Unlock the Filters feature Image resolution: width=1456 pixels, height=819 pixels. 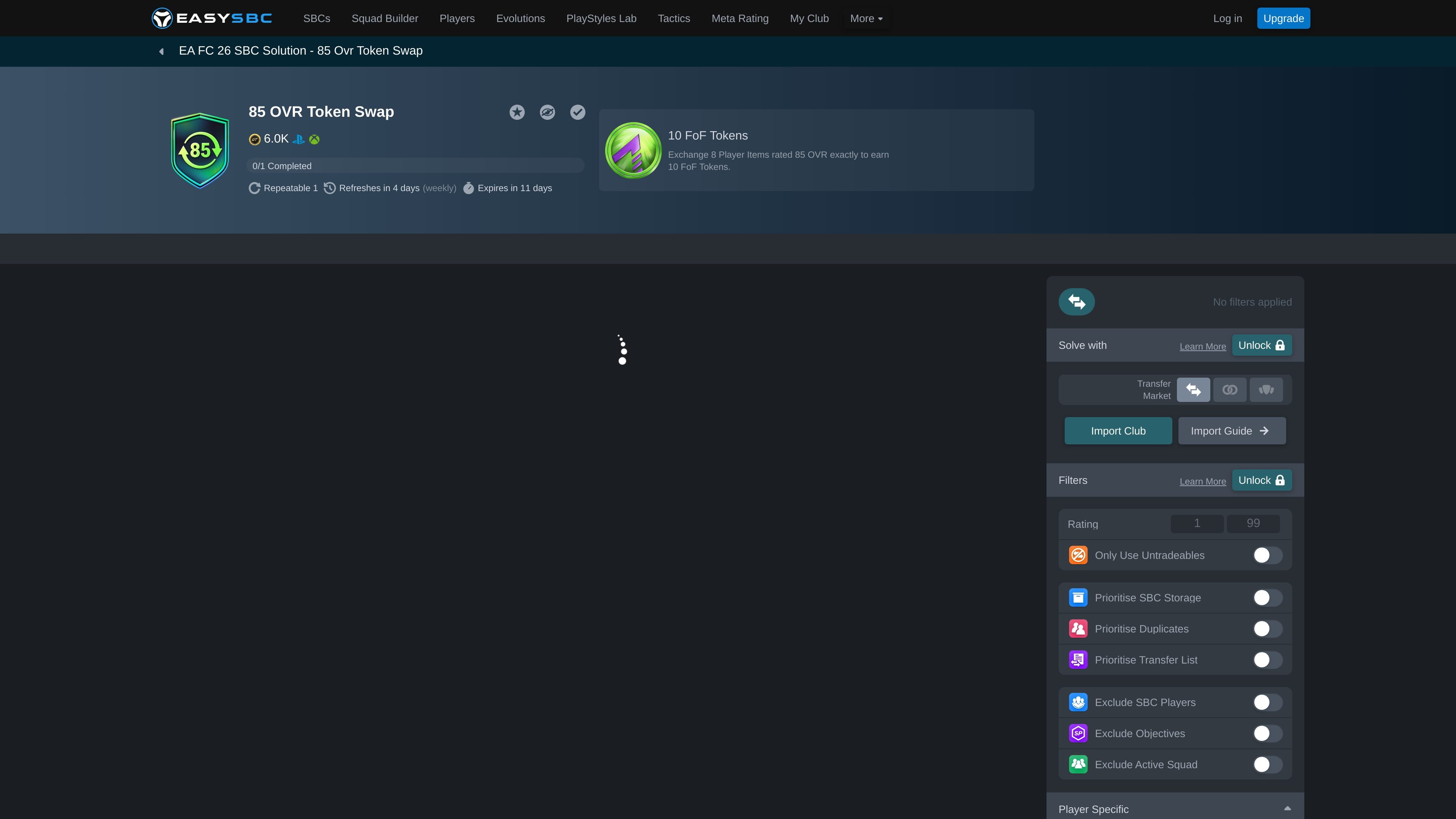point(1261,480)
